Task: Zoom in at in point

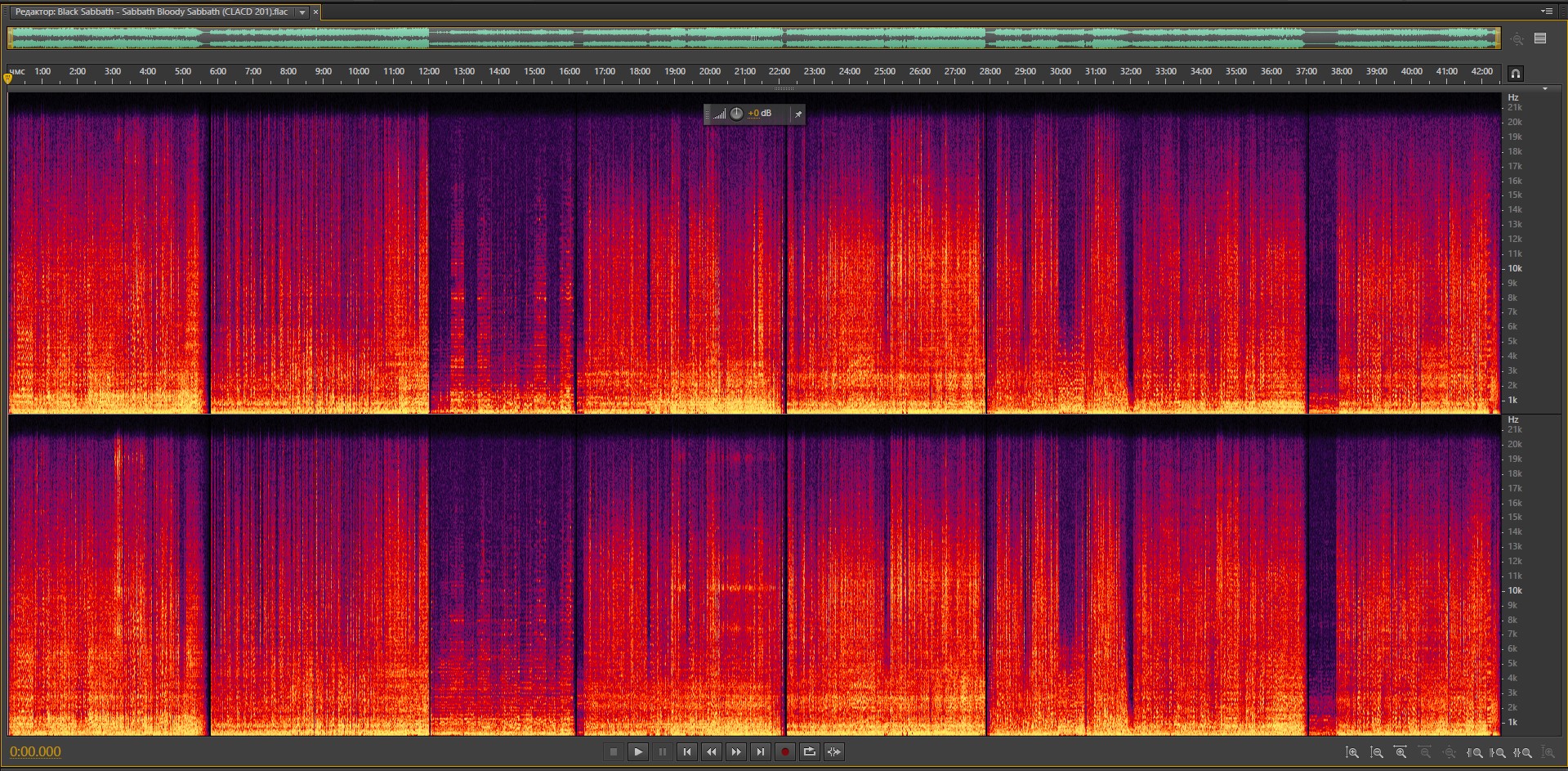Action: 1474,752
